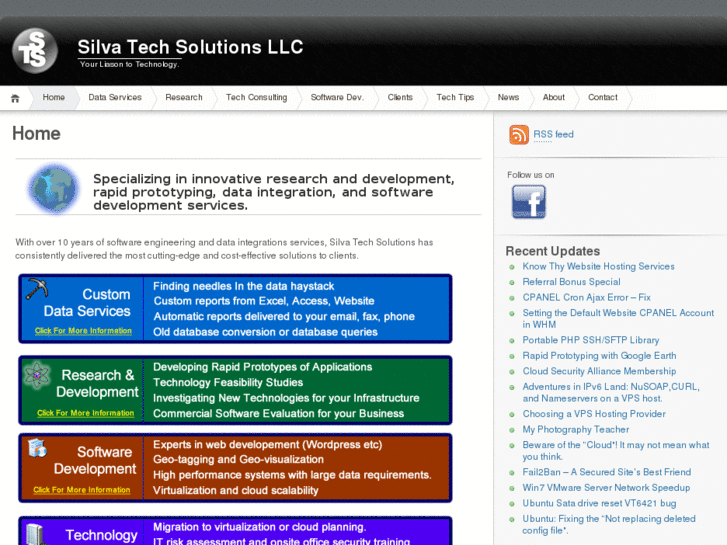Open Fail2Ban Secured Site's Best Friend post

click(x=606, y=472)
